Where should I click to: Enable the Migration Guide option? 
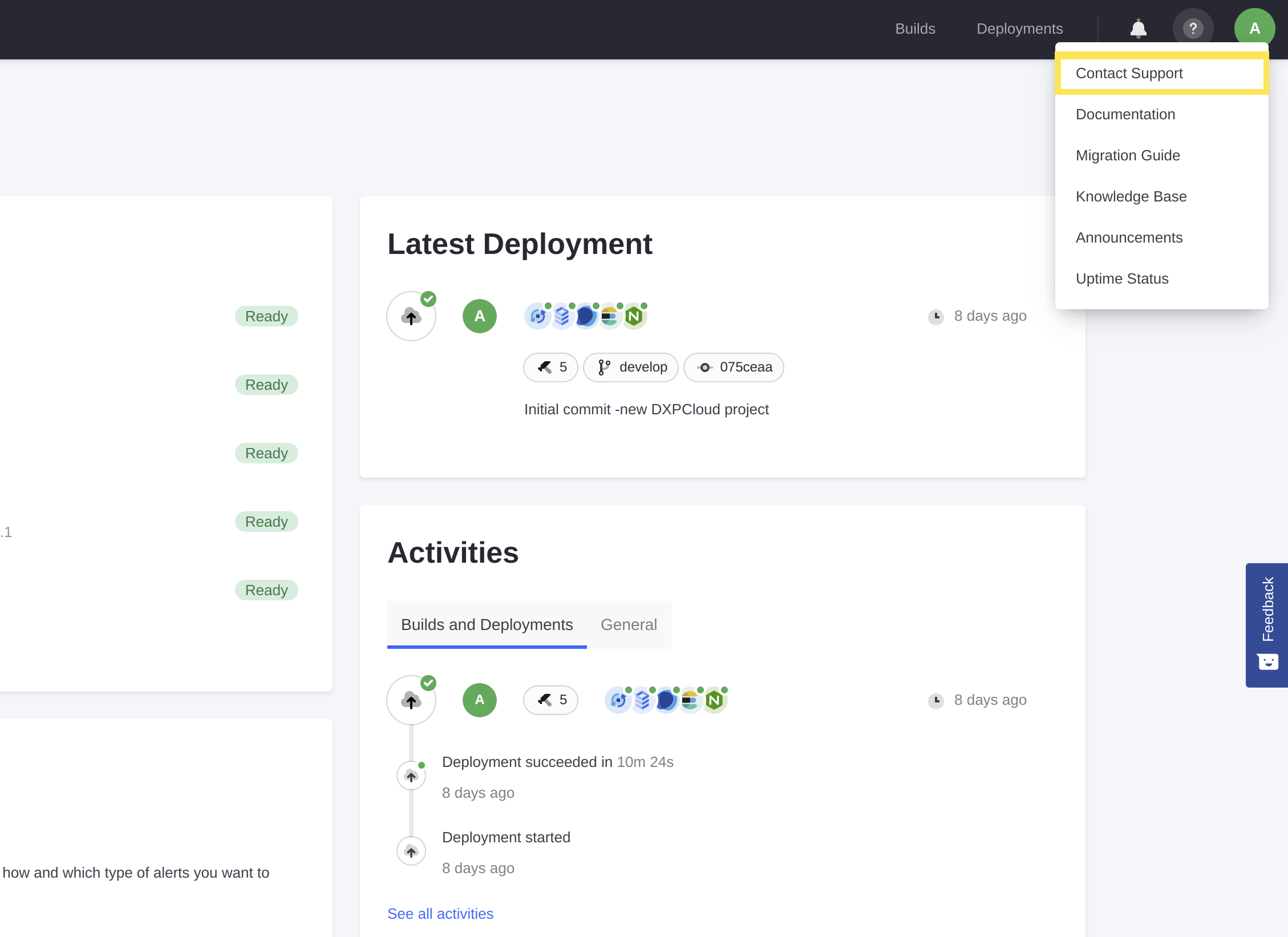click(x=1128, y=155)
